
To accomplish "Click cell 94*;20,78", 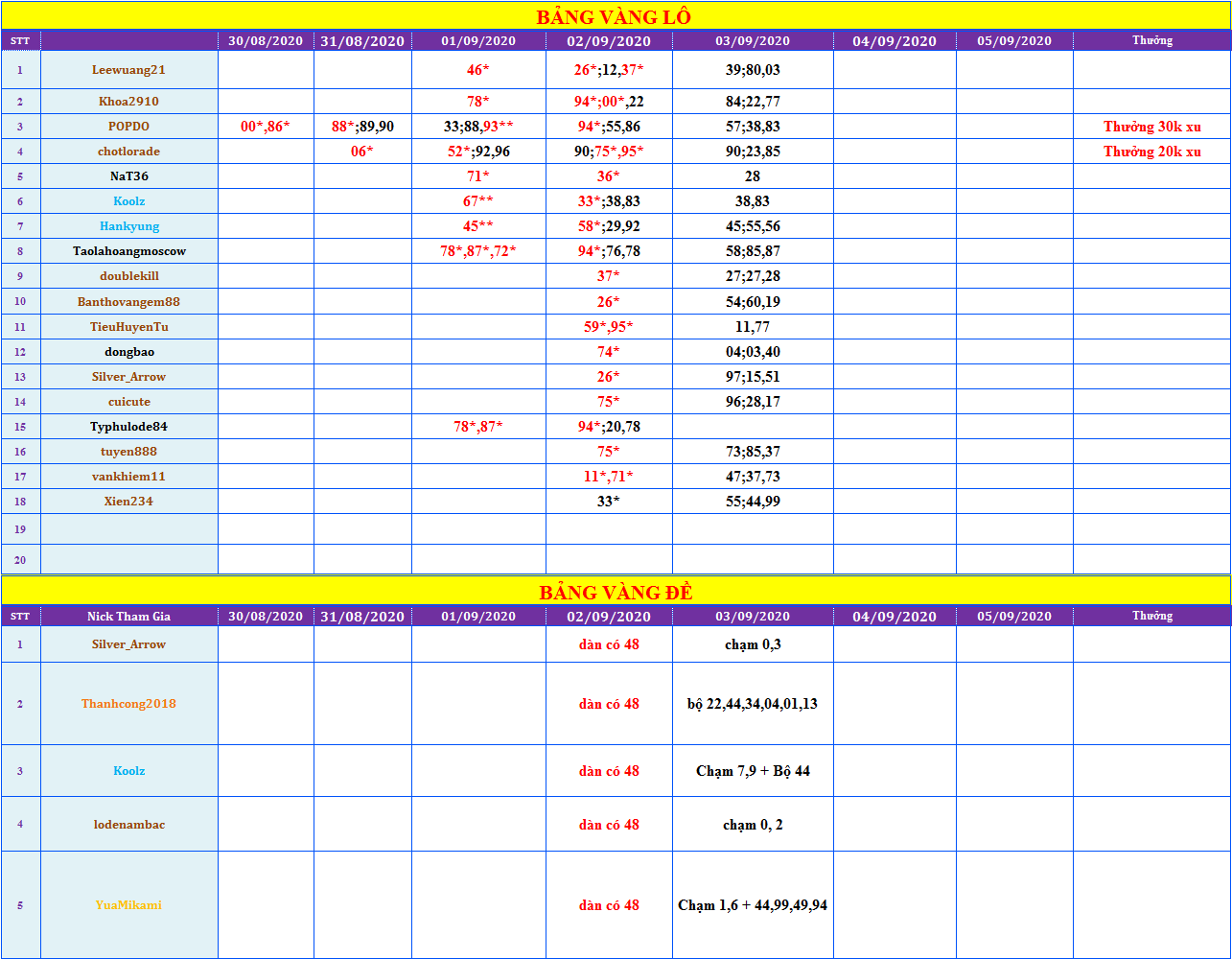I will coord(609,427).
